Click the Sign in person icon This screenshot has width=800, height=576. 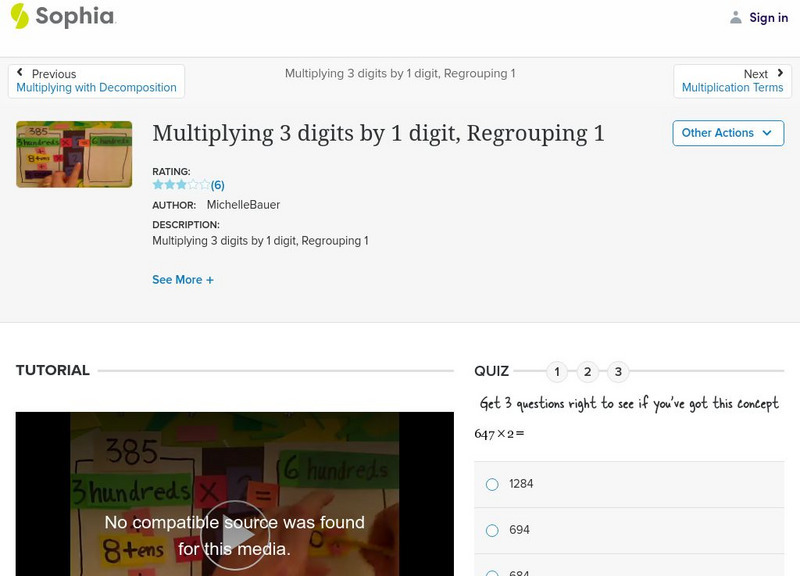pos(735,17)
